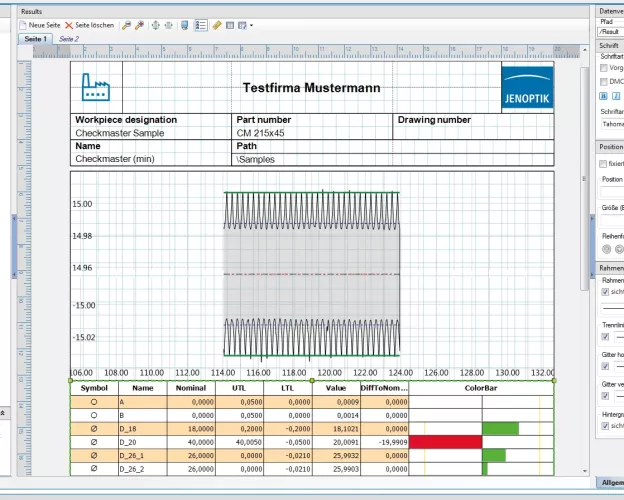Click the zoom out magnifier icon
The image size is (624, 500).
[140, 24]
